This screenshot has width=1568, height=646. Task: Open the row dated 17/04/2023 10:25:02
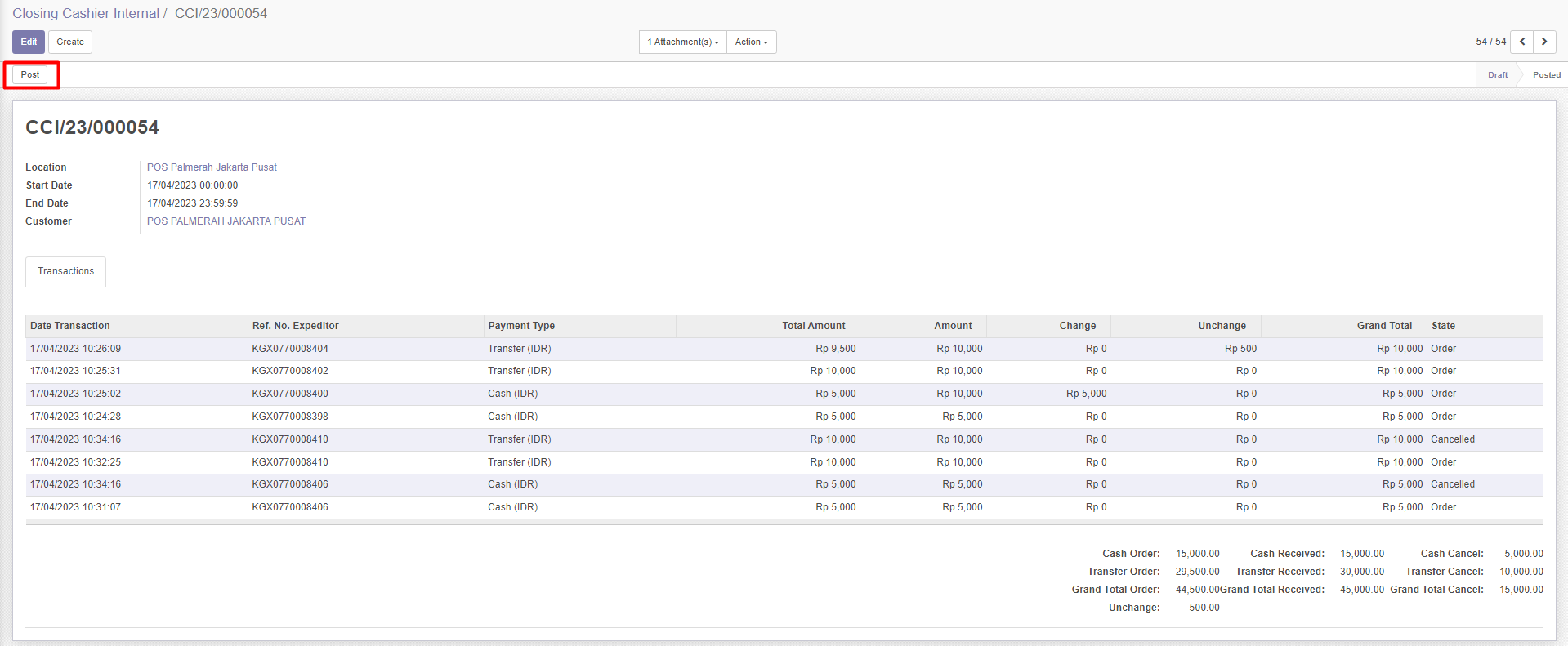(x=784, y=394)
